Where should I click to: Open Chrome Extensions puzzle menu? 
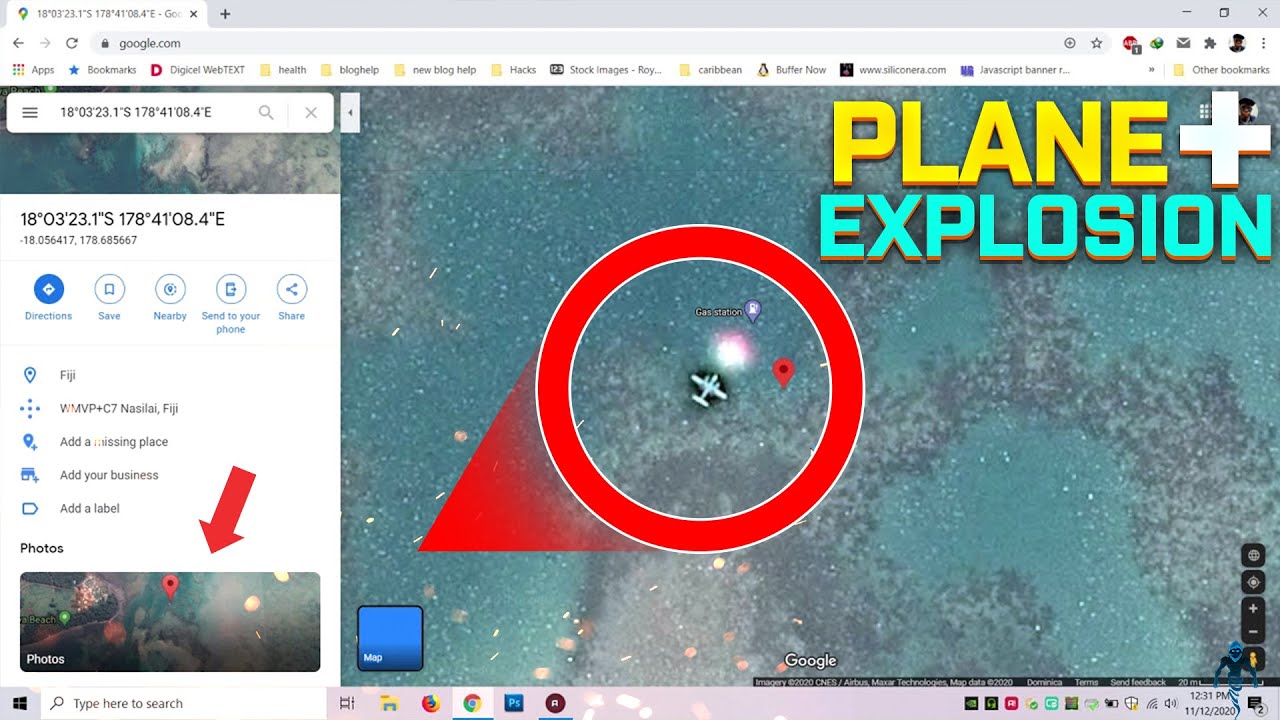pyautogui.click(x=1210, y=43)
